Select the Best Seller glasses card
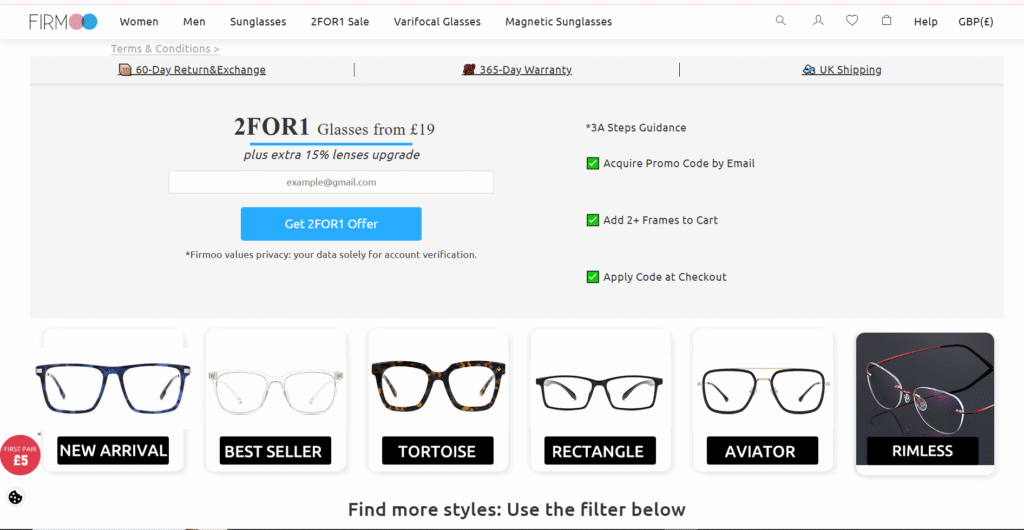1024x530 pixels. point(276,401)
